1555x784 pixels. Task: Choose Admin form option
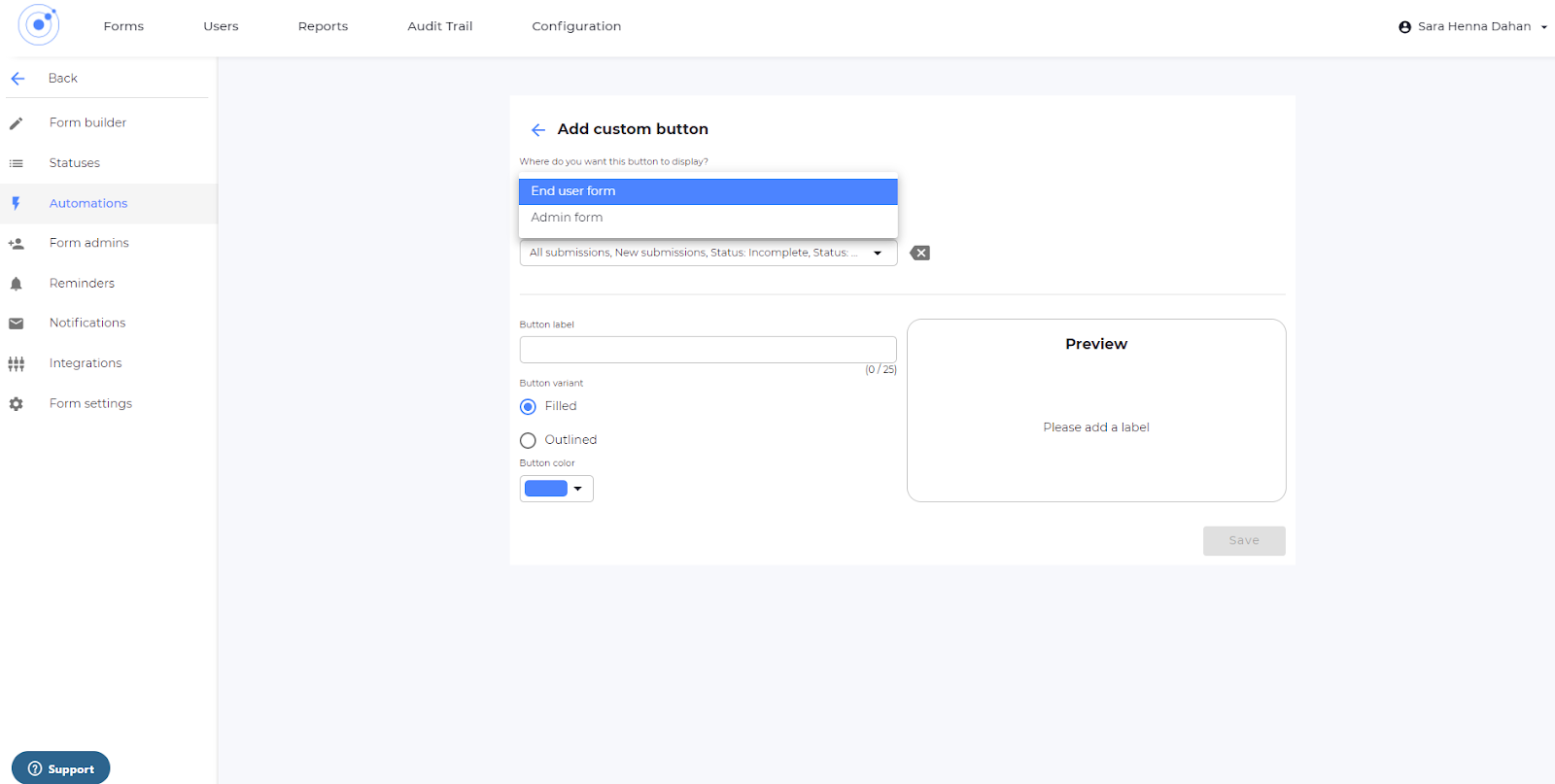(708, 218)
